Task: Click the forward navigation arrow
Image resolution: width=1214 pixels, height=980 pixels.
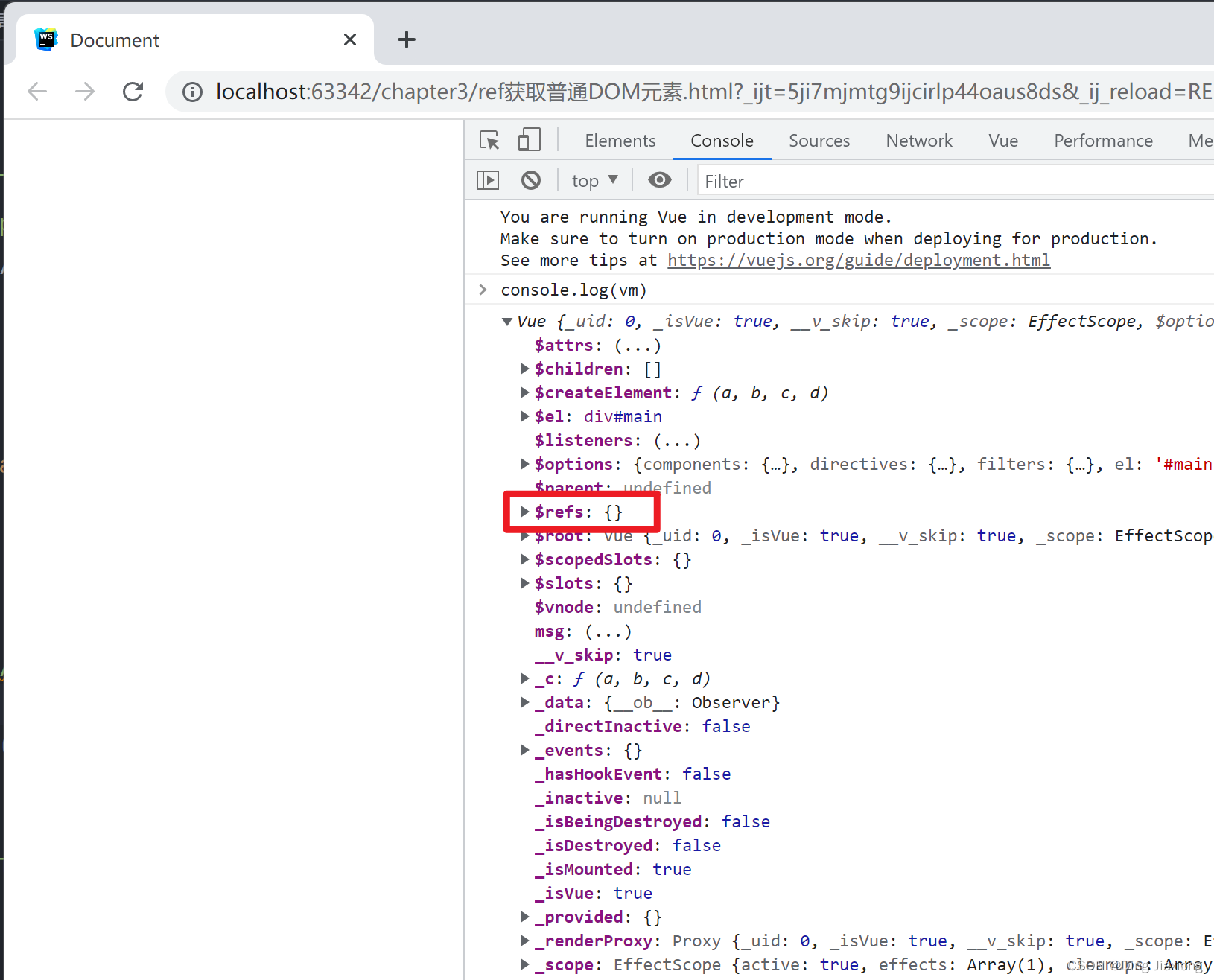Action: (x=84, y=91)
